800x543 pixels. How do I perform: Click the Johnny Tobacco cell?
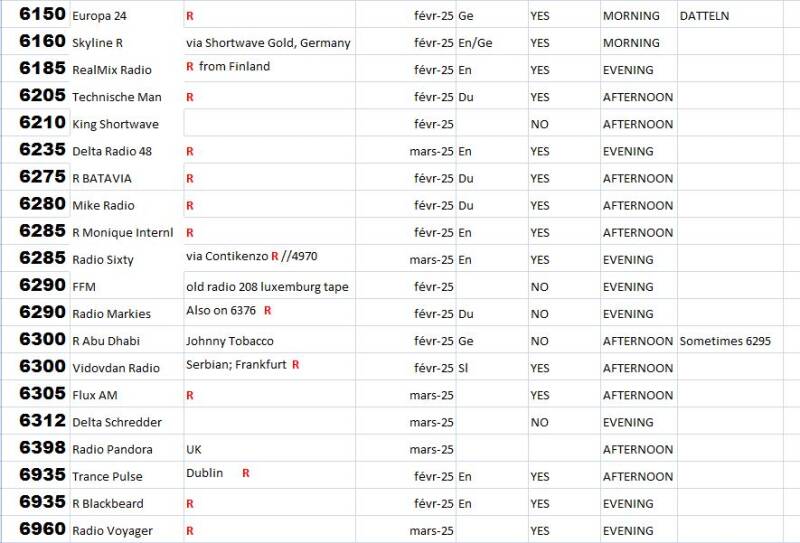tap(229, 341)
